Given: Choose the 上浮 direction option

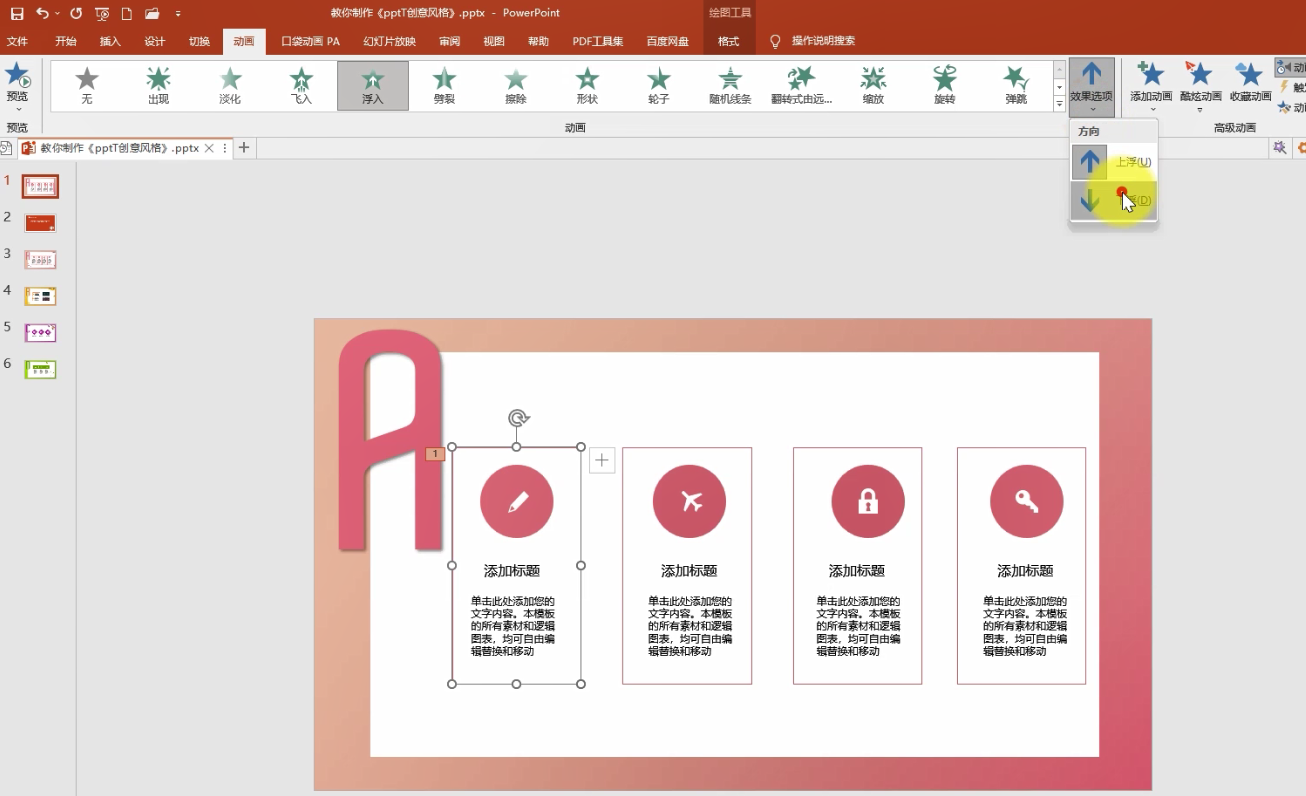Looking at the screenshot, I should (1114, 162).
